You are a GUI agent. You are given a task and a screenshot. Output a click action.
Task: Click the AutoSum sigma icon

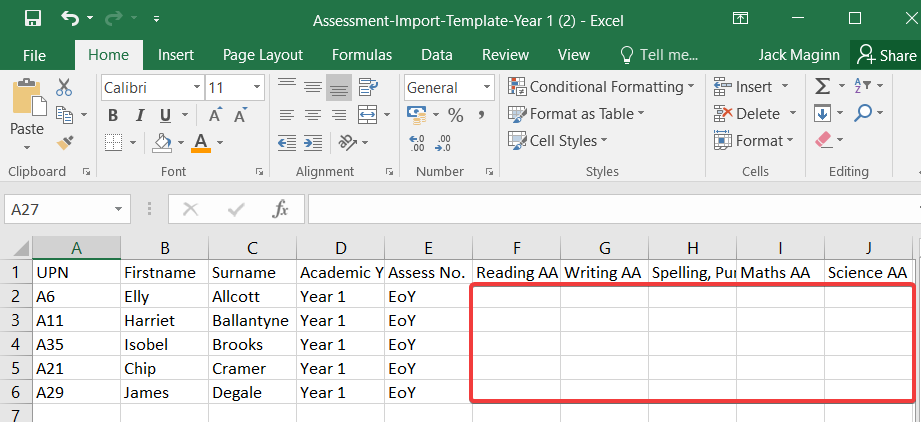point(823,86)
